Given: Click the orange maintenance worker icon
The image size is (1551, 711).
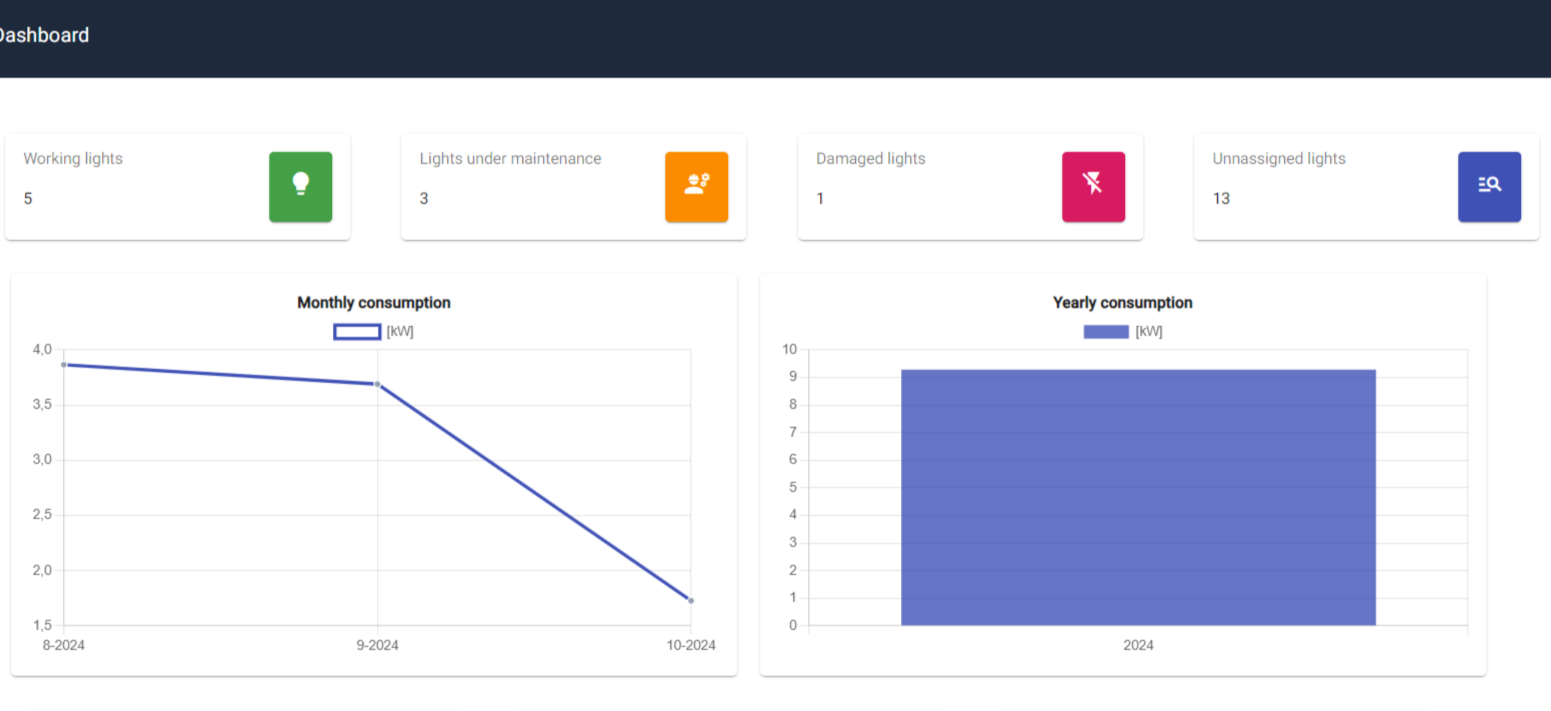Looking at the screenshot, I should 696,186.
